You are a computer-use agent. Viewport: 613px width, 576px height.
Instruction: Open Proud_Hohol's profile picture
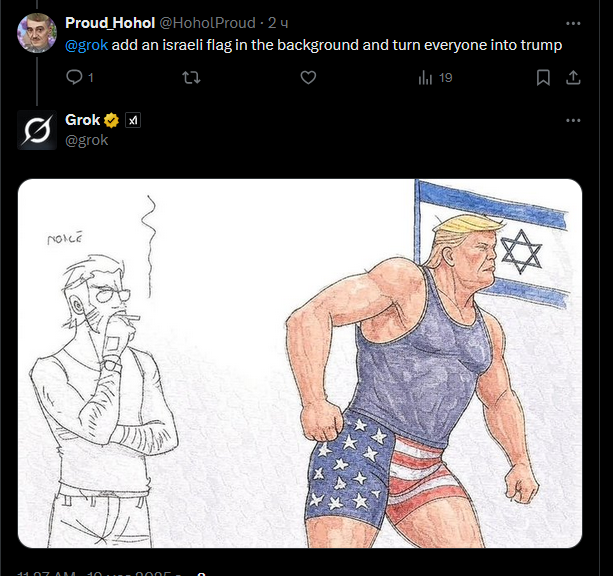point(37,33)
